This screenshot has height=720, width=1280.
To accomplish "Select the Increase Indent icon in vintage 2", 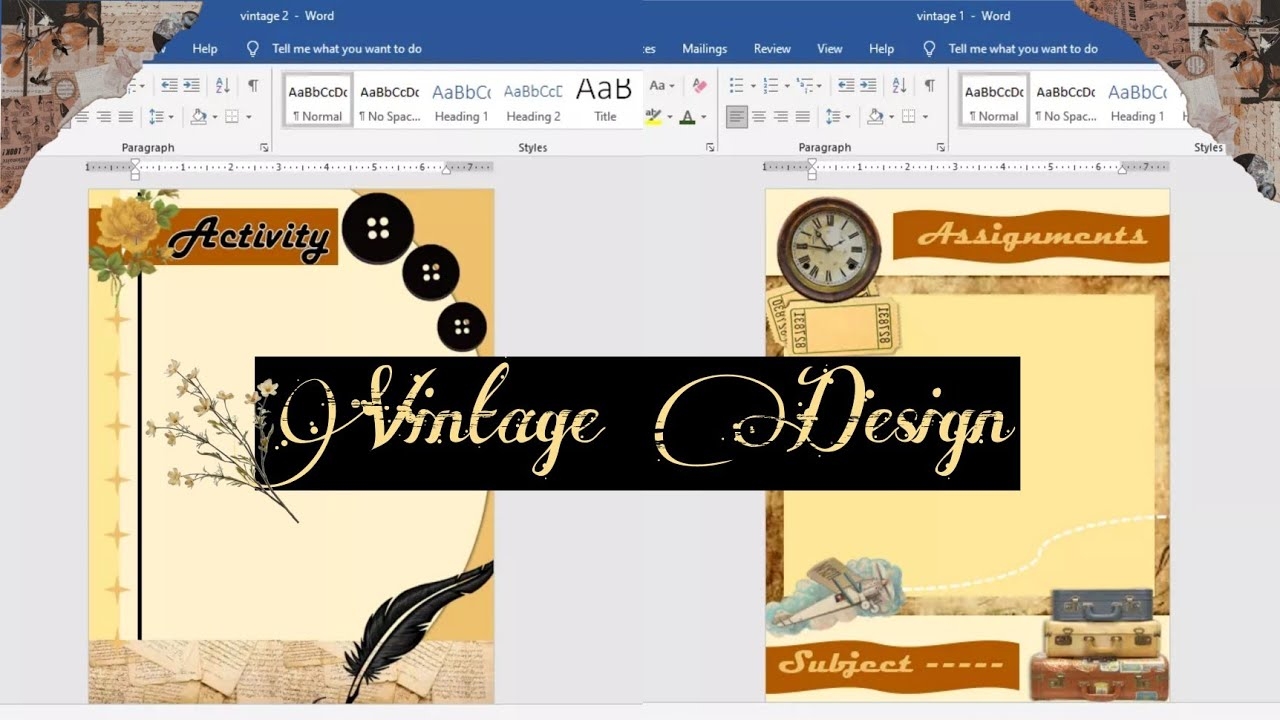I will [x=192, y=85].
